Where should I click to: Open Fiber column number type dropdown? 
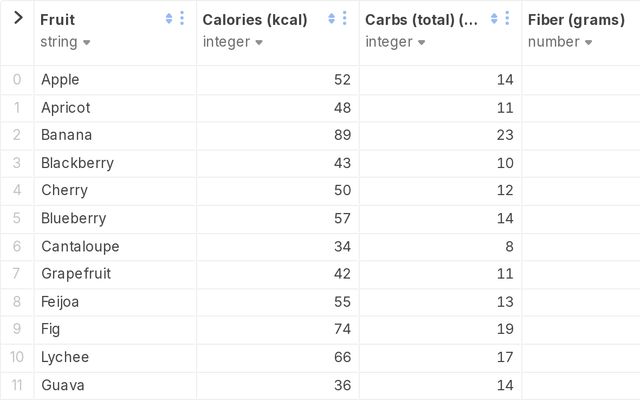point(561,42)
